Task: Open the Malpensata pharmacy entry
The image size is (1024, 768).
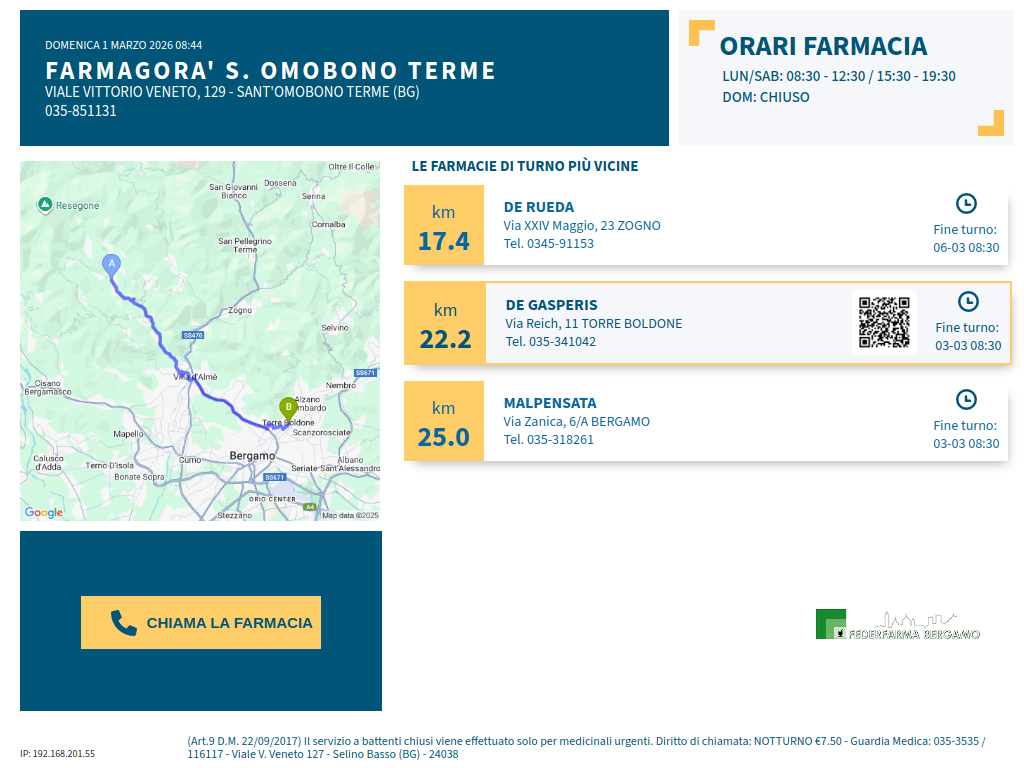Action: (x=550, y=403)
